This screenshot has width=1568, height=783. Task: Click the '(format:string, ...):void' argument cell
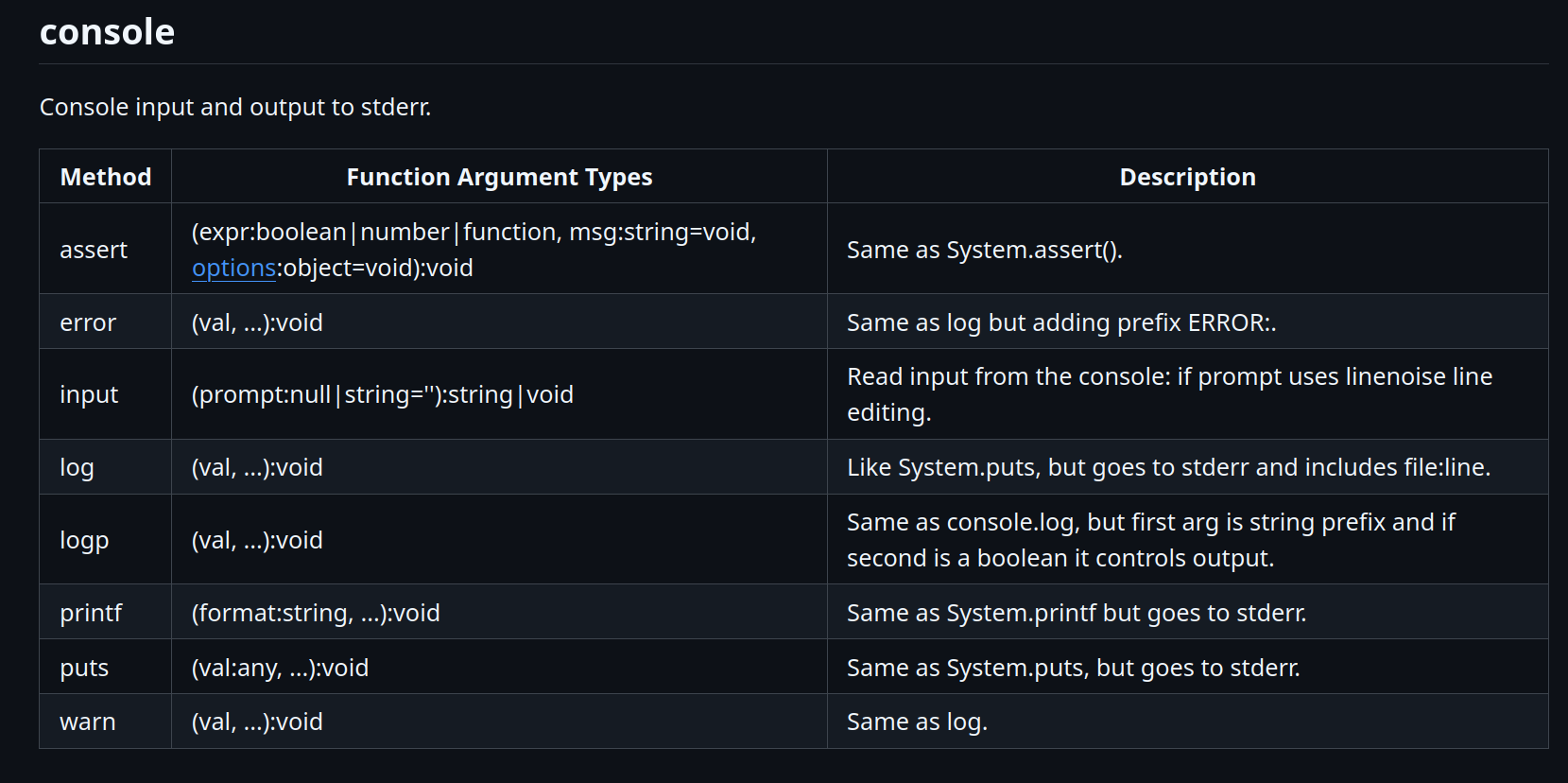pyautogui.click(x=316, y=613)
